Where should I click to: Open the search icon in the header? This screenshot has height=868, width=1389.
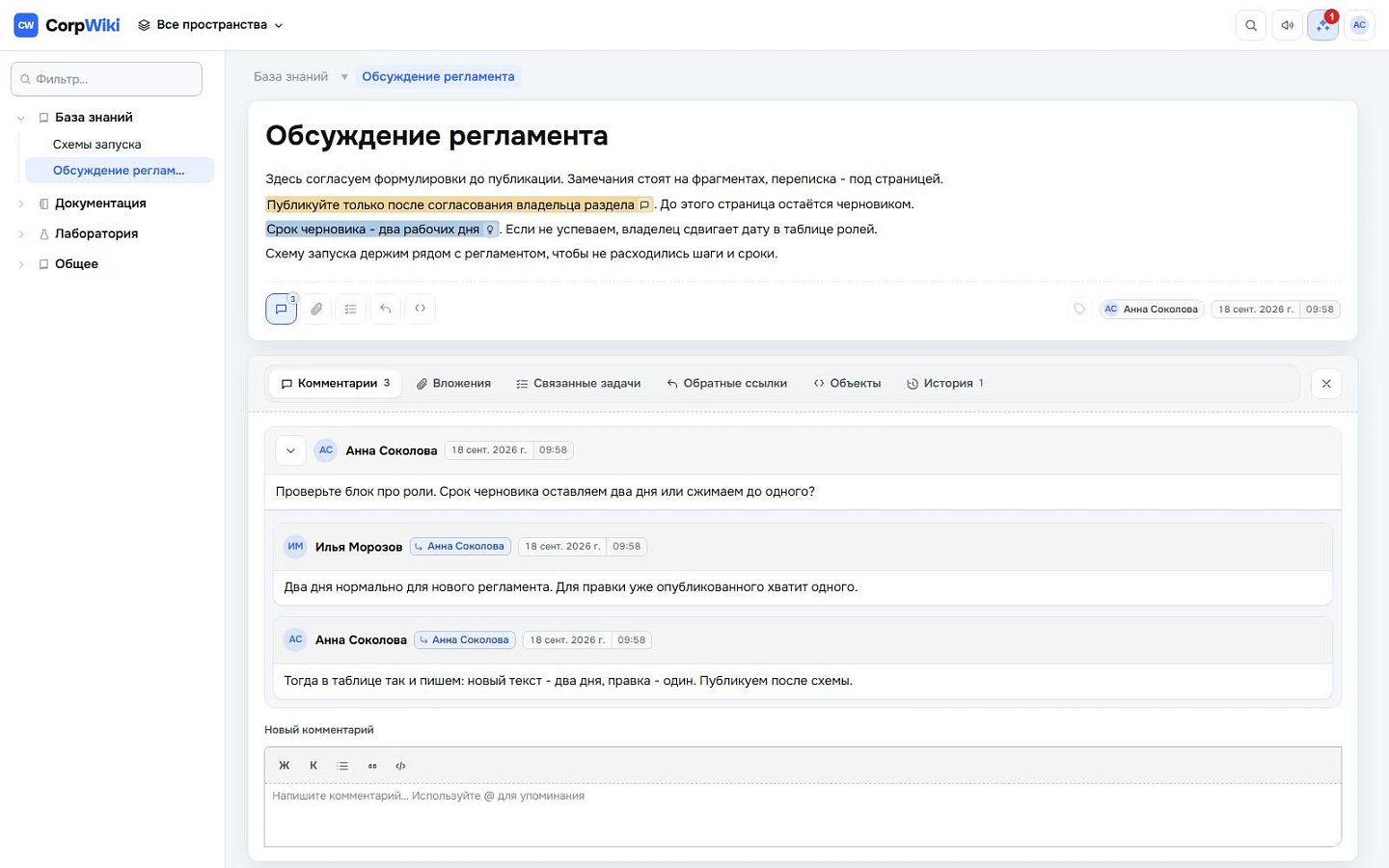point(1251,25)
